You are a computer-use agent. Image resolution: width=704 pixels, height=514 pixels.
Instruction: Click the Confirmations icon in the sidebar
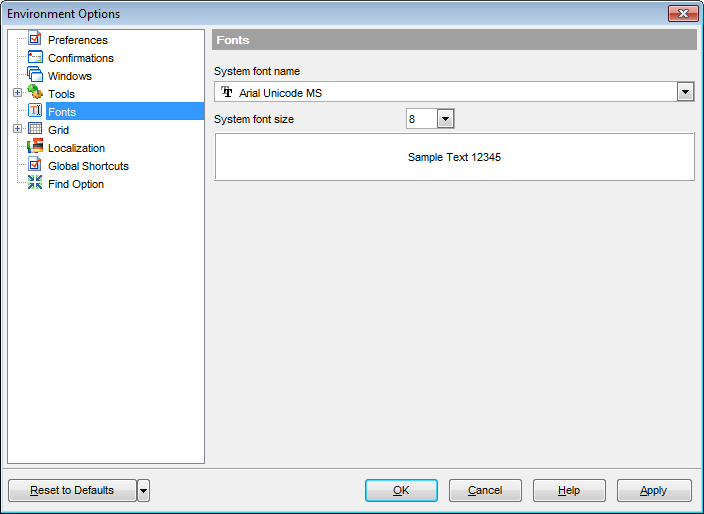tap(35, 58)
